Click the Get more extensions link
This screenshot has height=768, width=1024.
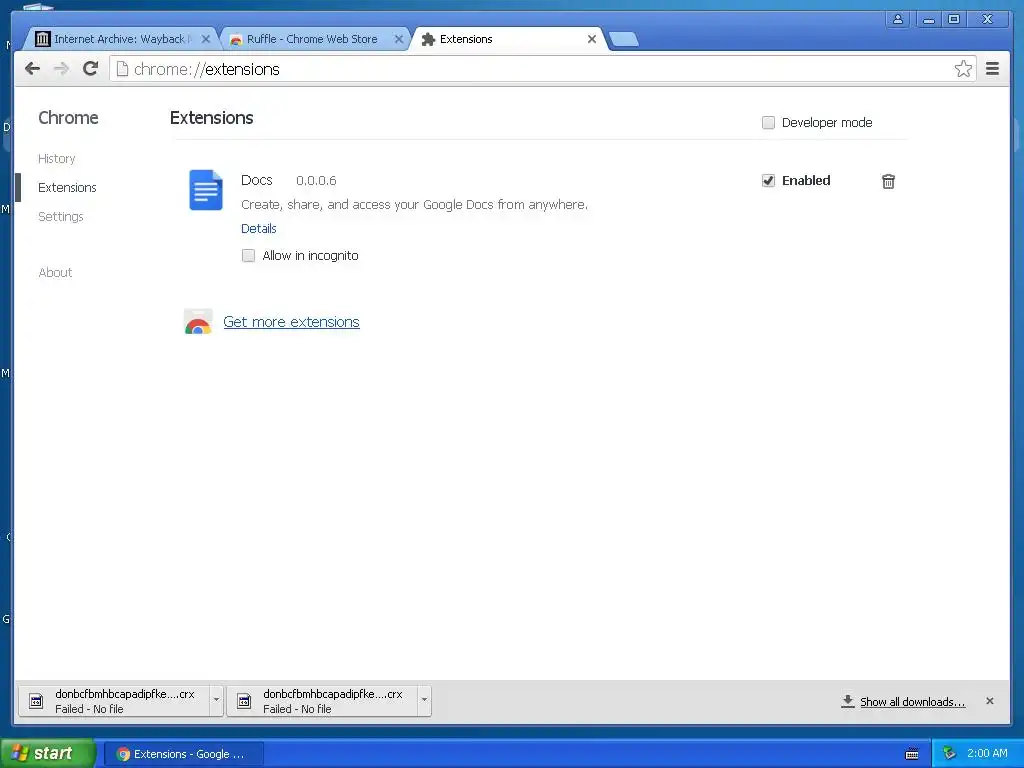[291, 322]
